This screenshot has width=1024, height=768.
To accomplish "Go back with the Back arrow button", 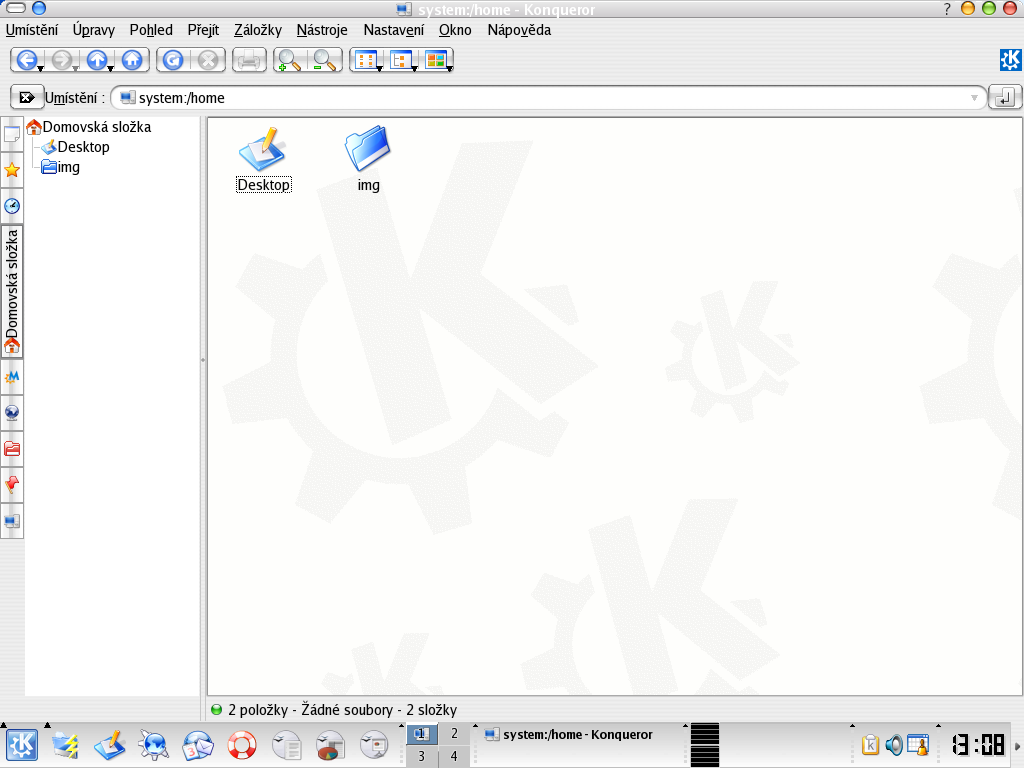I will 26,60.
